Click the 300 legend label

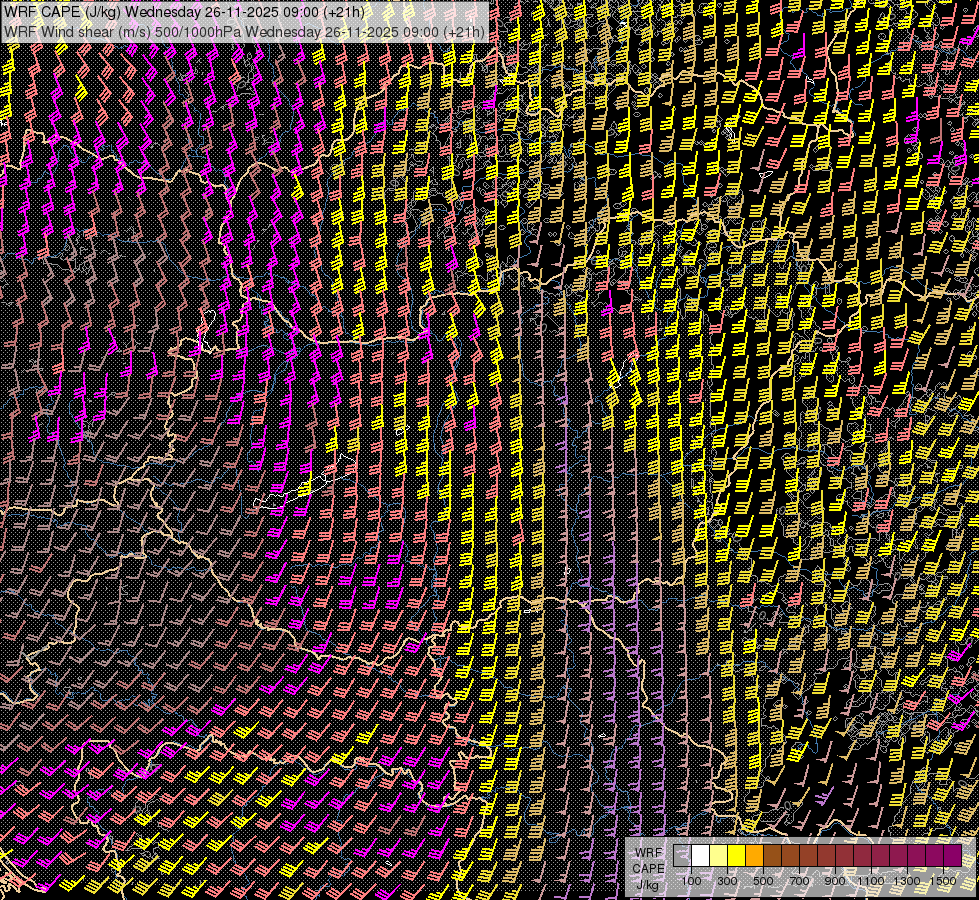pos(727,881)
